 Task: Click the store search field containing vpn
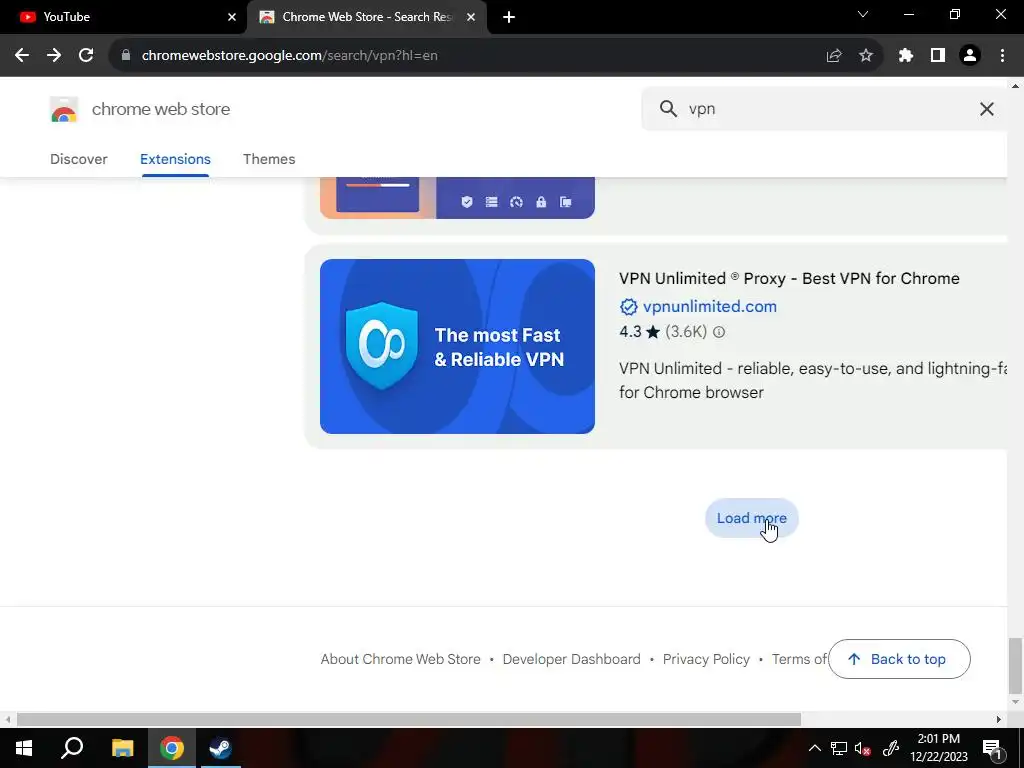824,109
